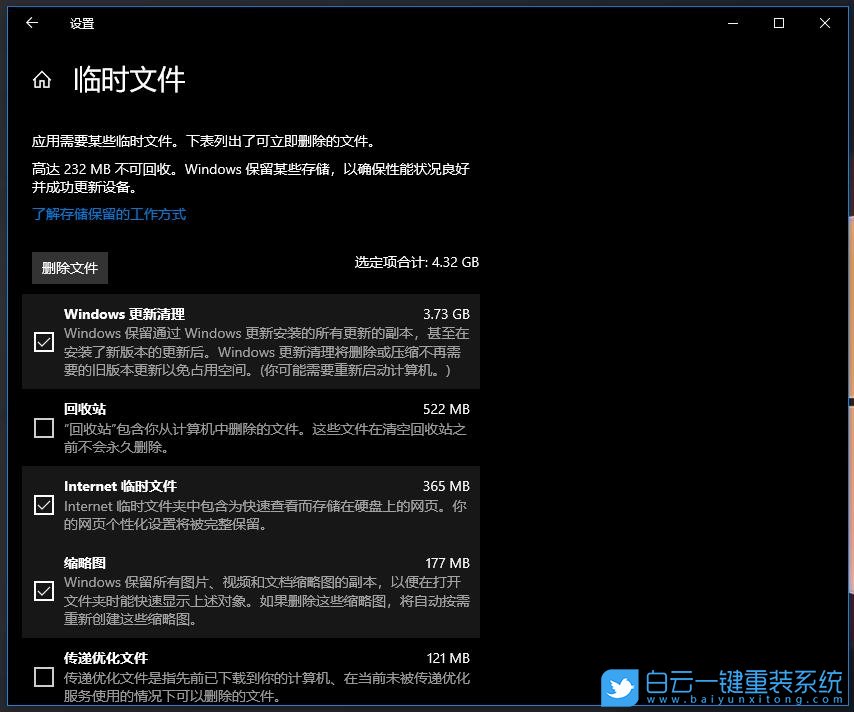Viewport: 854px width, 712px height.
Task: Uncheck the Windows 更新清理 option
Action: click(x=44, y=342)
